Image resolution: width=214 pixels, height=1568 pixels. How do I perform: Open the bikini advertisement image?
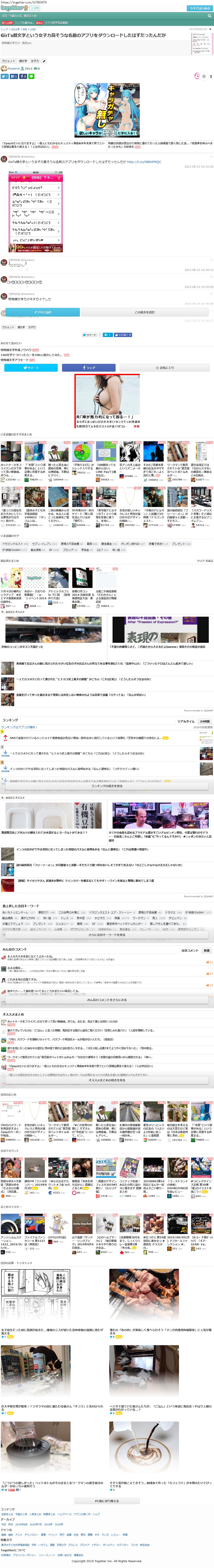(107, 401)
